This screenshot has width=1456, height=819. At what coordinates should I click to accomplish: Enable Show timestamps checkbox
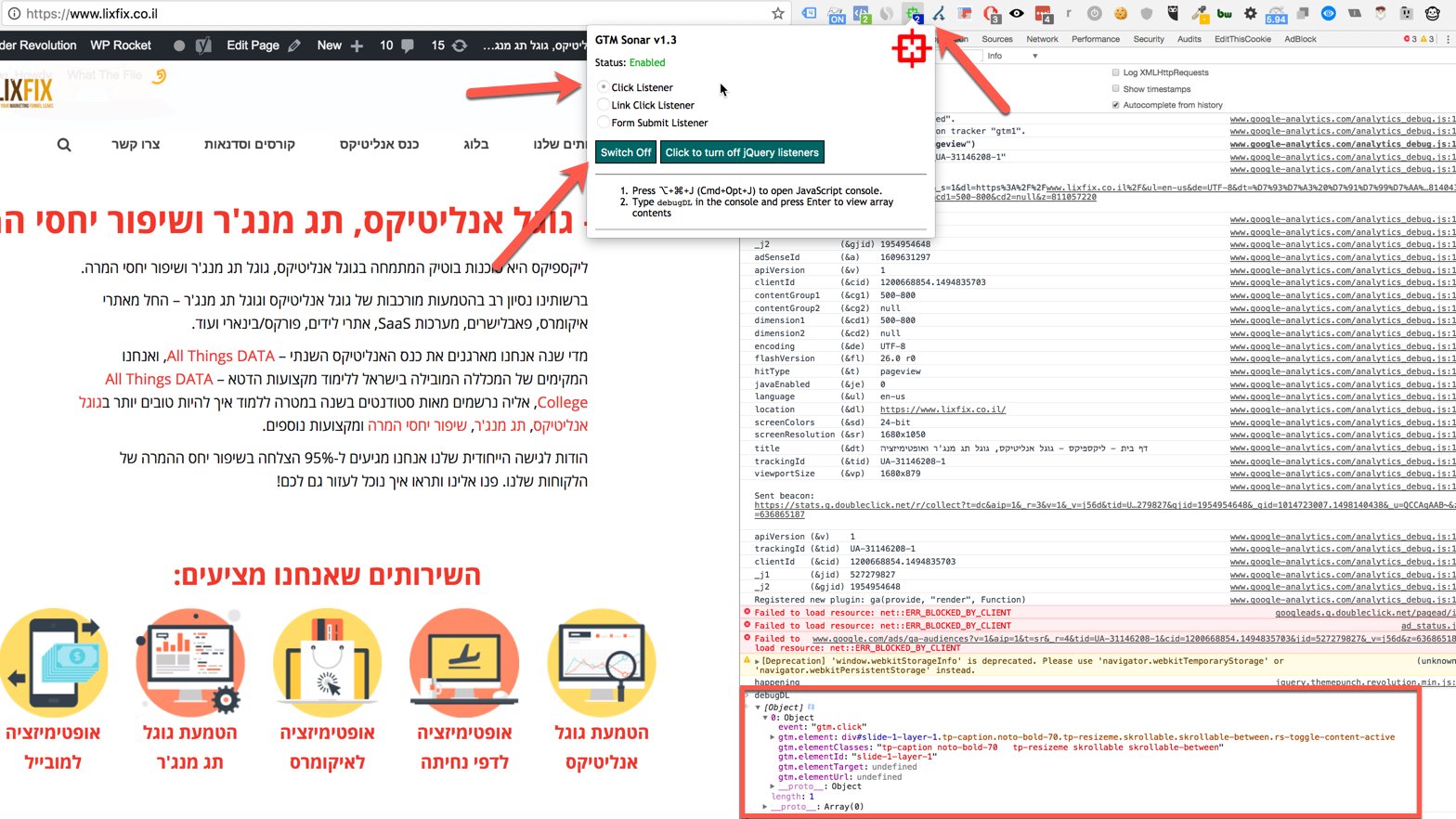click(1115, 89)
